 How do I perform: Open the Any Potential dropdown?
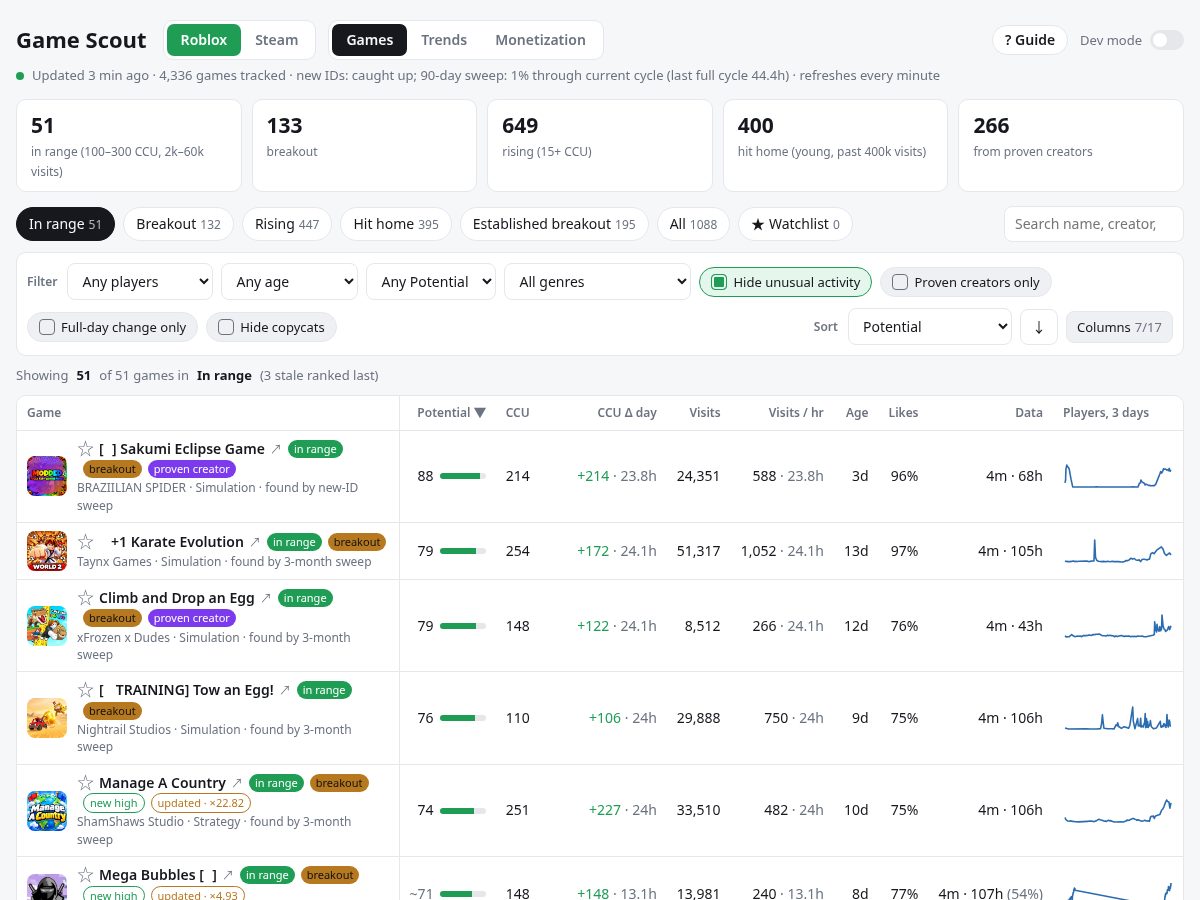(x=431, y=282)
